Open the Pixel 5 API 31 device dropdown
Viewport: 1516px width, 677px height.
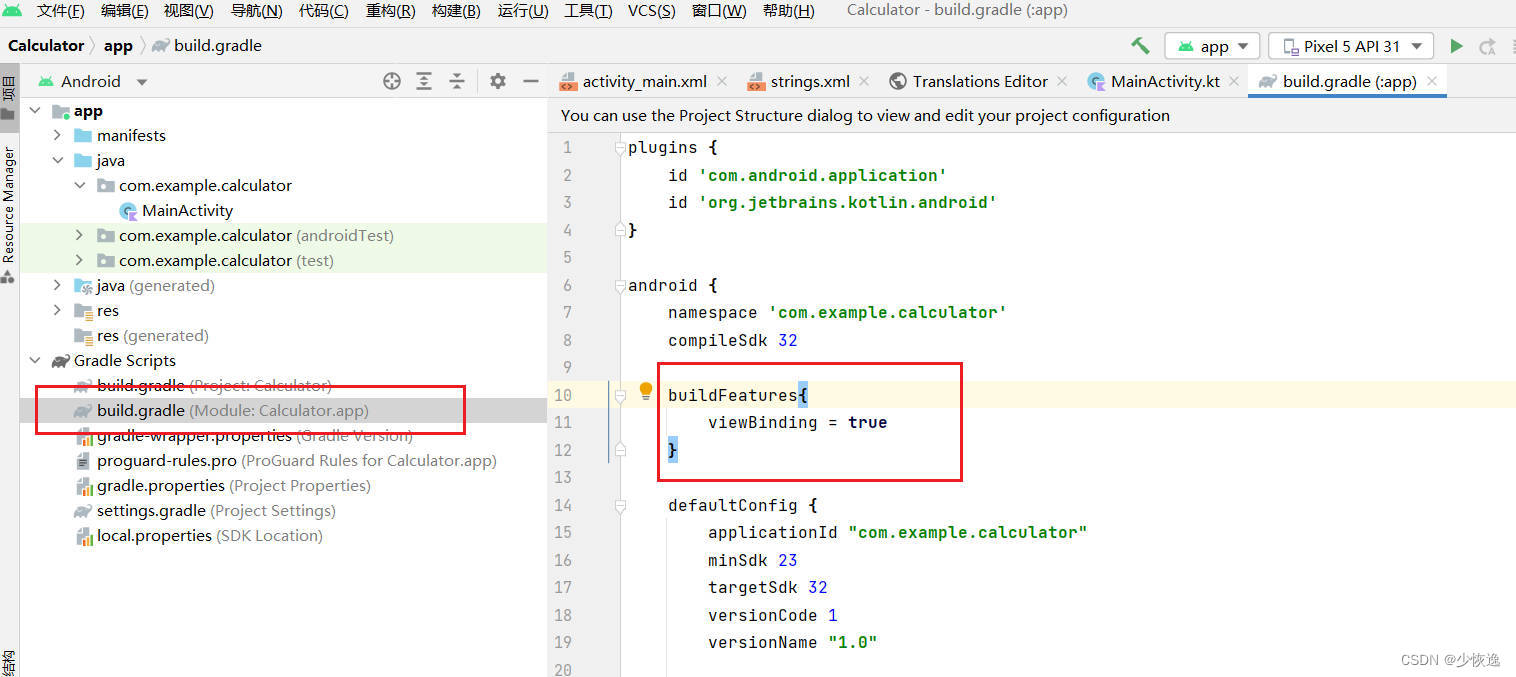coord(1351,46)
